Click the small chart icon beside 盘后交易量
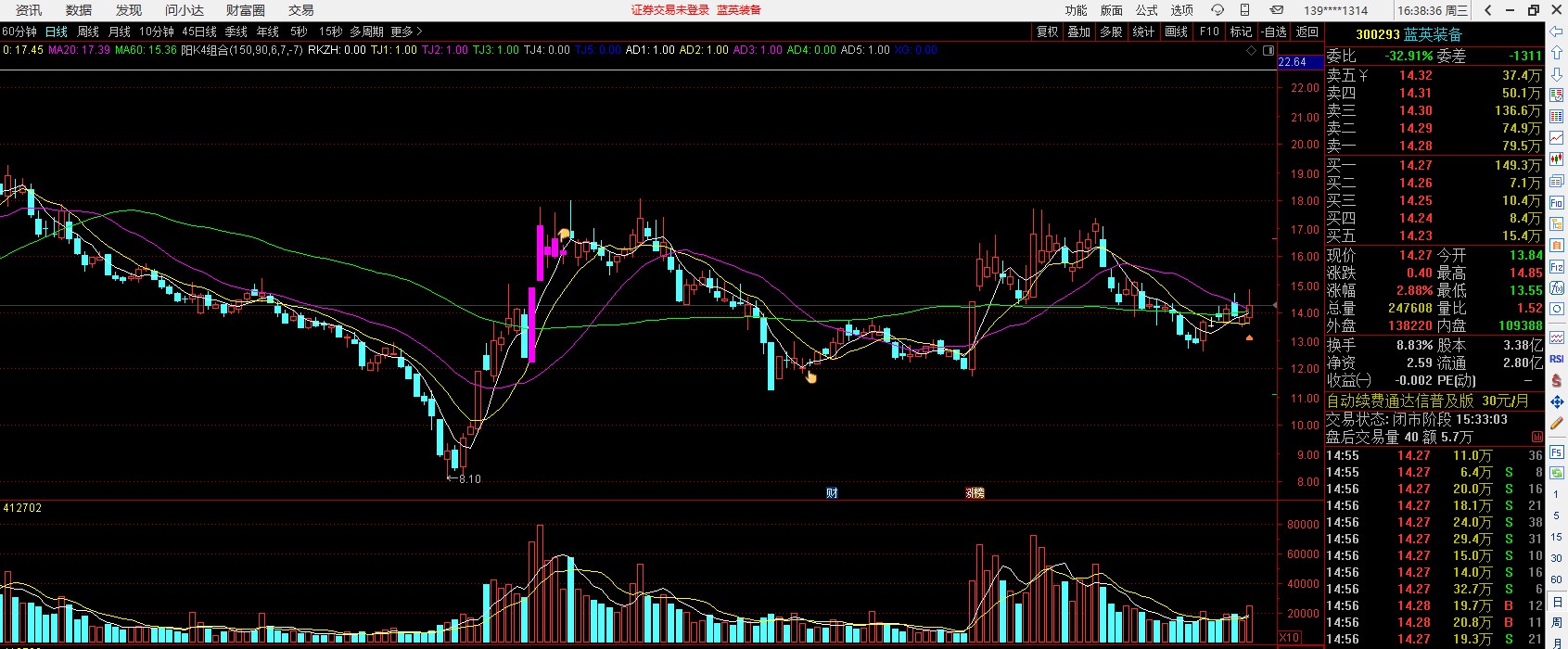Viewport: 1568px width, 649px height. pyautogui.click(x=1537, y=437)
